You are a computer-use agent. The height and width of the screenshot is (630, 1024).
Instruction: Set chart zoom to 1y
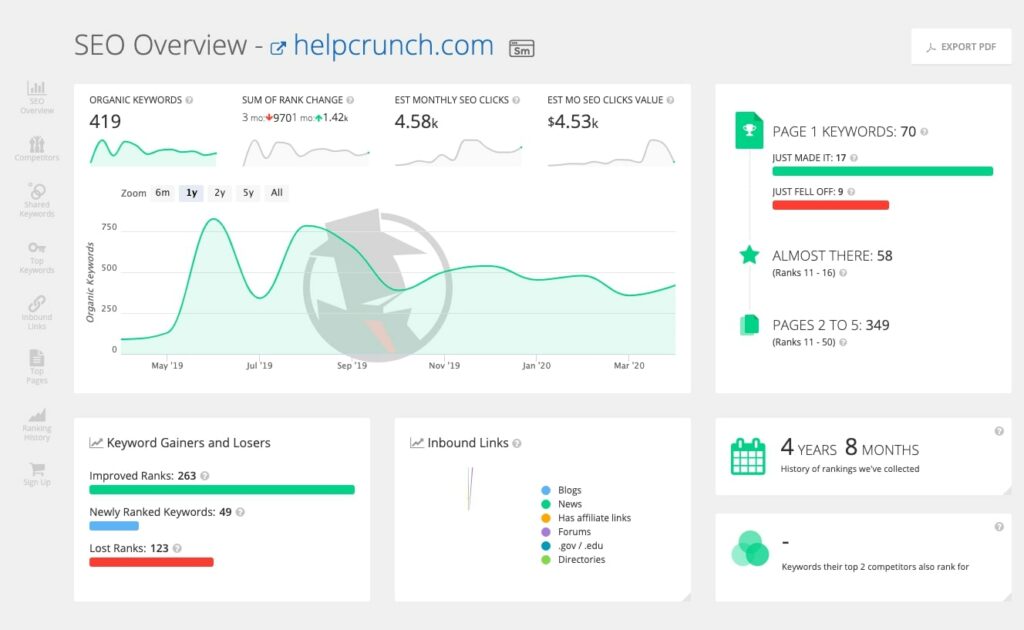click(191, 193)
